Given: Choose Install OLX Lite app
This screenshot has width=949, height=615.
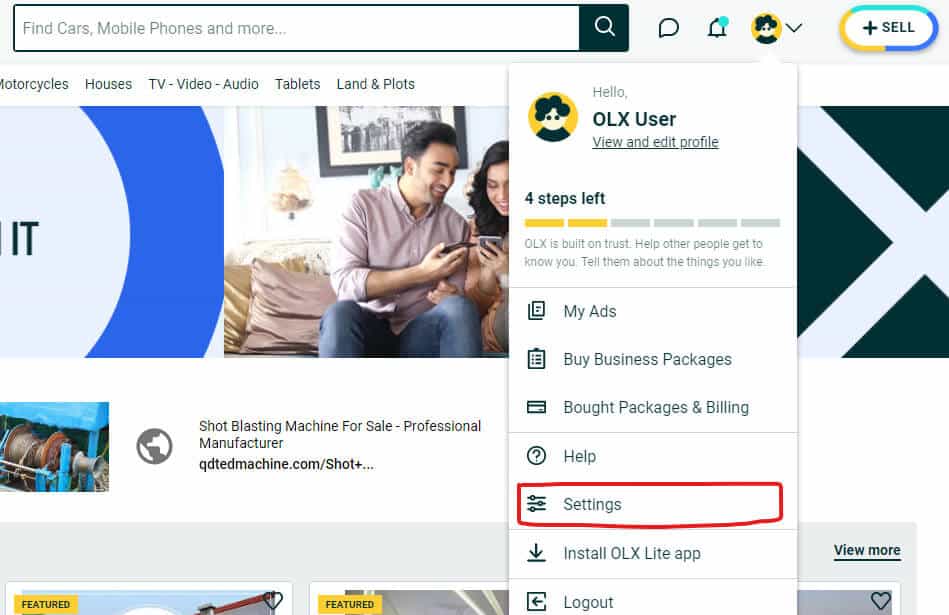Looking at the screenshot, I should click(x=653, y=553).
